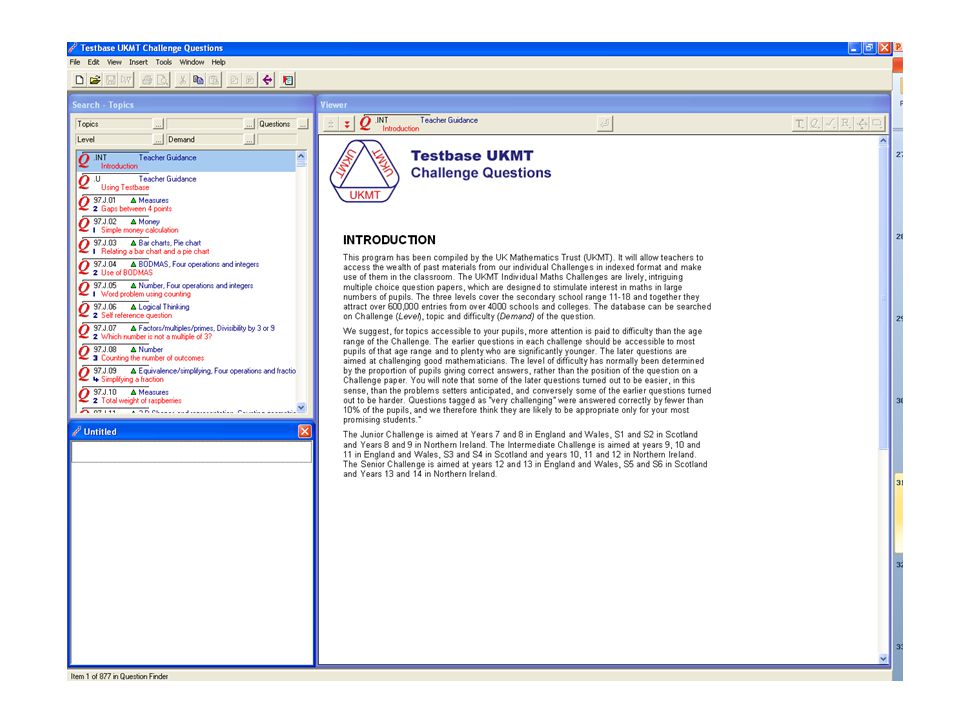Click the Level field in the Search panel
Screen dimensions: 960x720
(x=114, y=140)
